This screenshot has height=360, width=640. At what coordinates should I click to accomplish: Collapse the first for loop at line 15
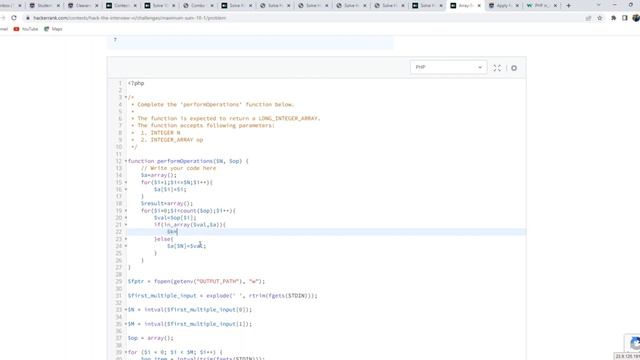126,182
